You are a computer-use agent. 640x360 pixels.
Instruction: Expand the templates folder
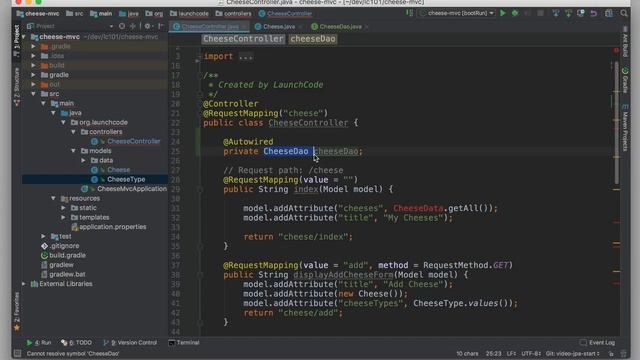[63, 218]
